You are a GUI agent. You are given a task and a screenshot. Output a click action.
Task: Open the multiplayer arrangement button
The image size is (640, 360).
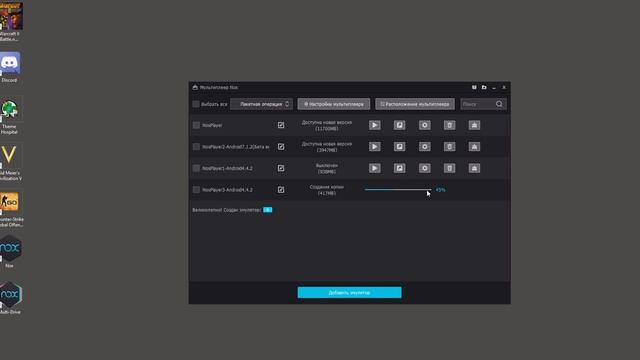point(415,104)
